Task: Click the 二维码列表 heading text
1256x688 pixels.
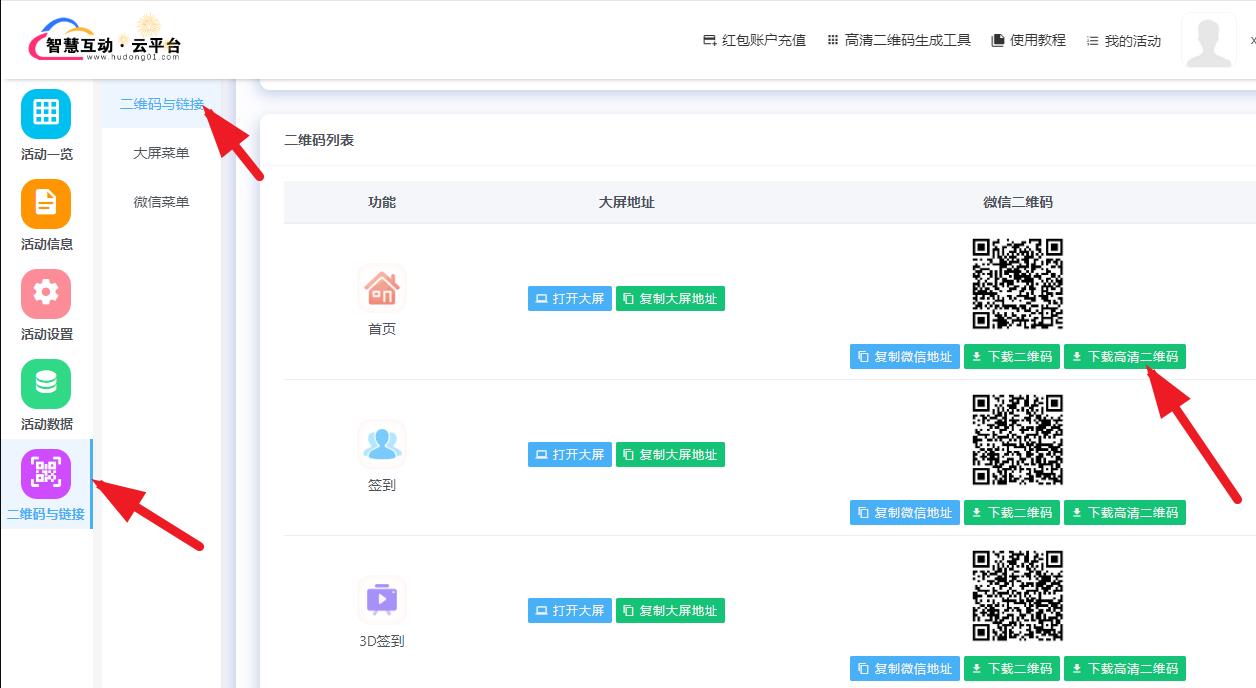Action: (319, 141)
